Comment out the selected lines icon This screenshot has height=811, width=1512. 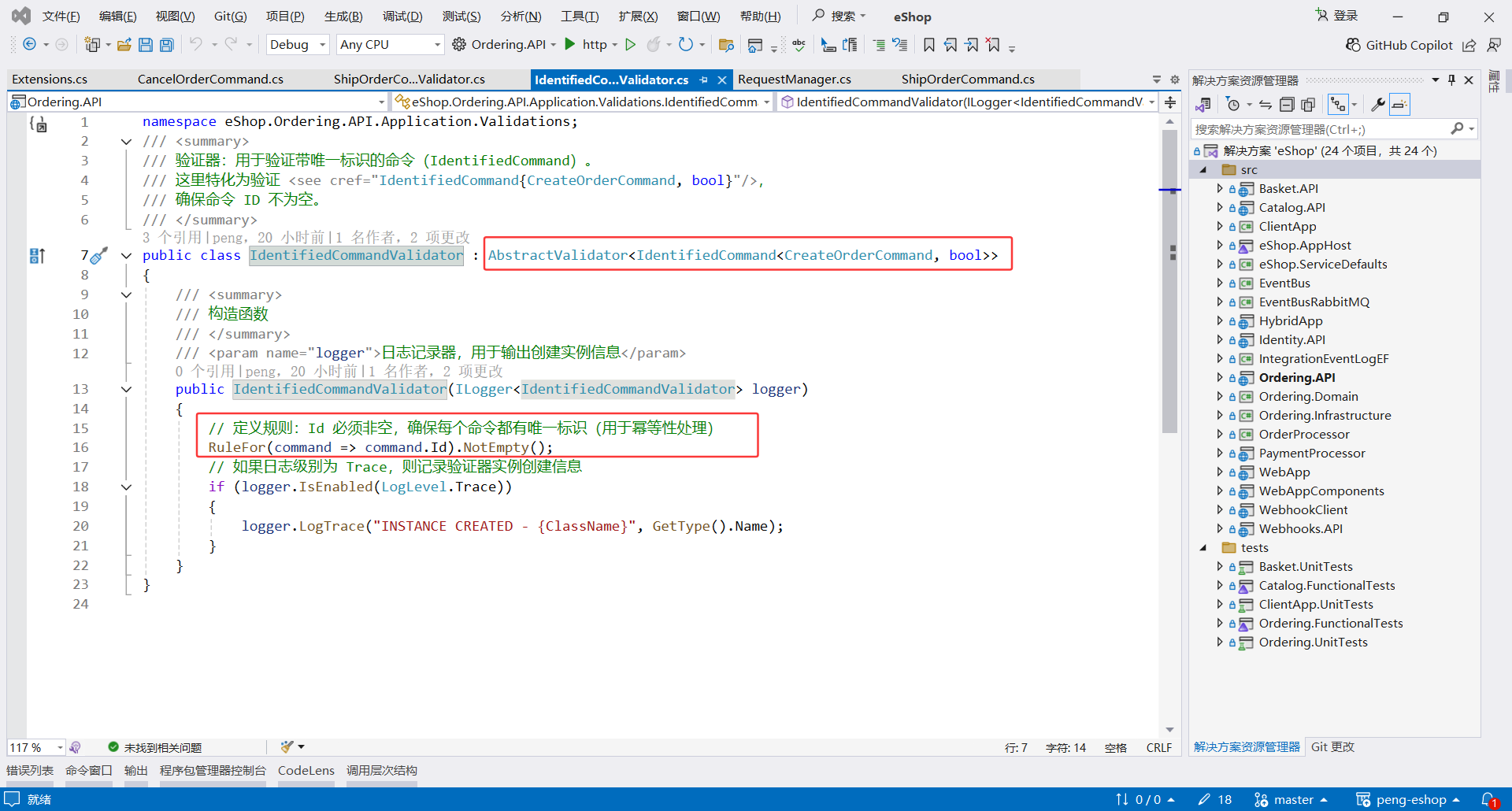(x=879, y=45)
